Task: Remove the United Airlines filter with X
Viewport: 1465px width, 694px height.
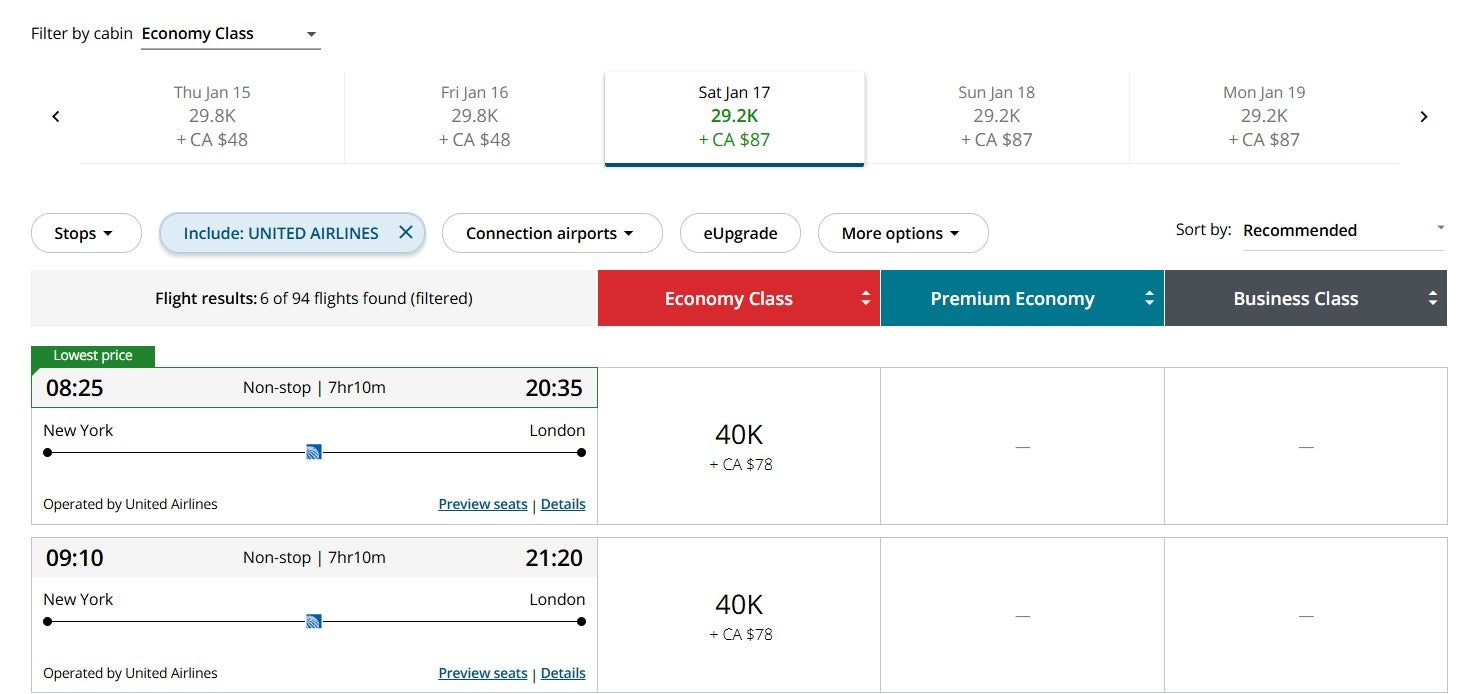Action: [x=405, y=232]
